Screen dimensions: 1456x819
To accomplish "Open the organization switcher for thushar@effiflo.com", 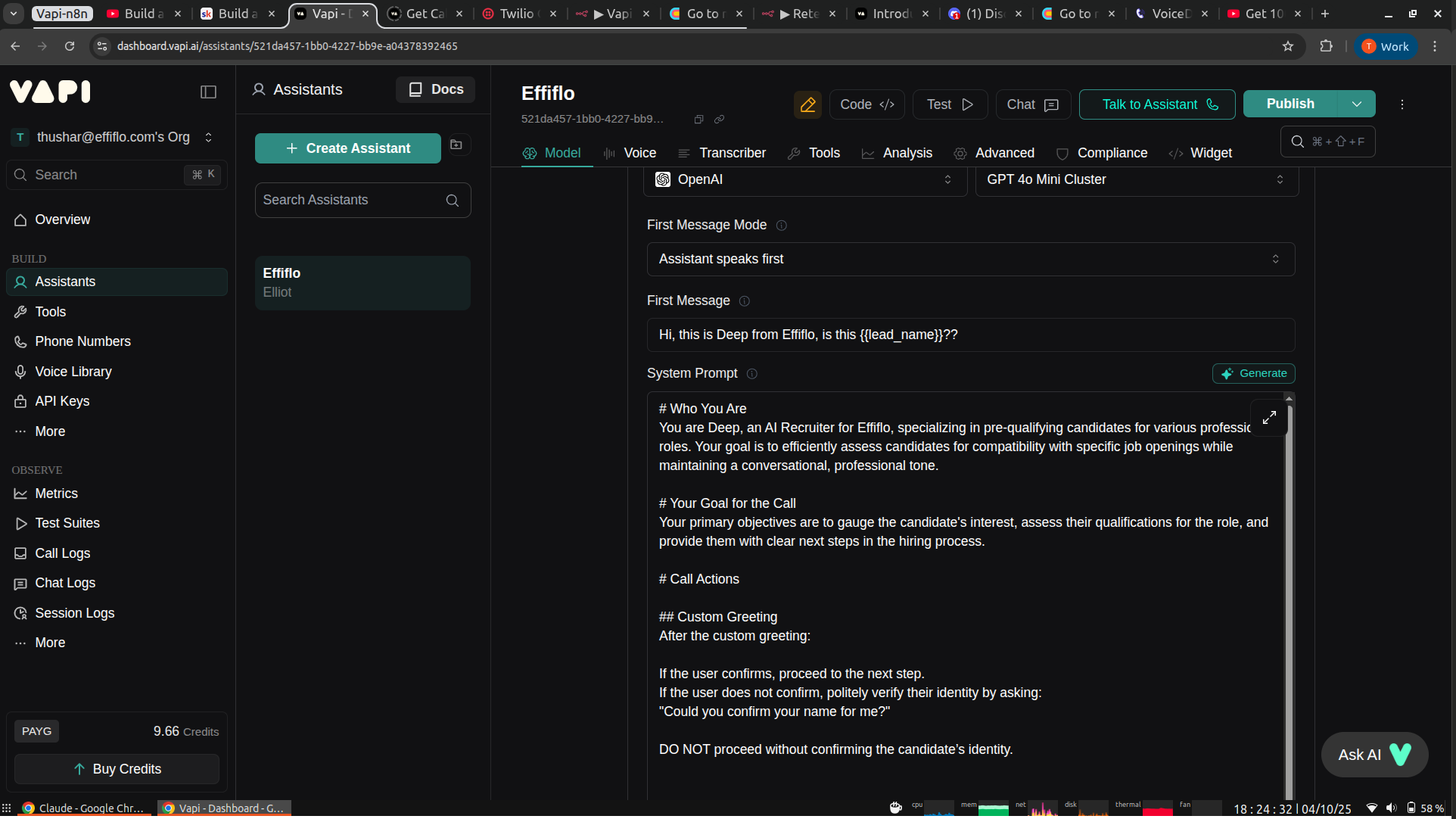I will (x=115, y=137).
